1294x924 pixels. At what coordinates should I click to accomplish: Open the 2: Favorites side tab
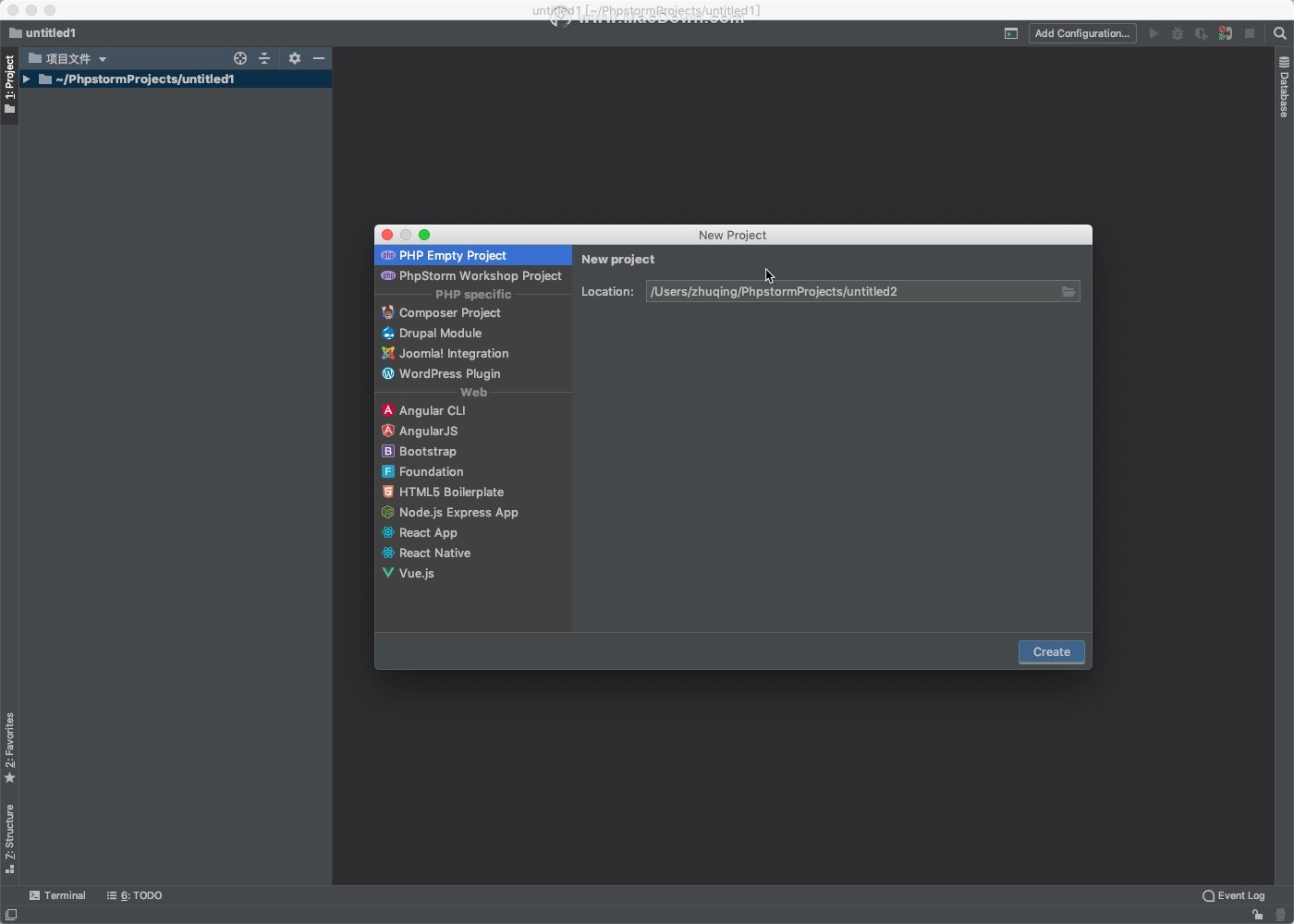point(9,748)
